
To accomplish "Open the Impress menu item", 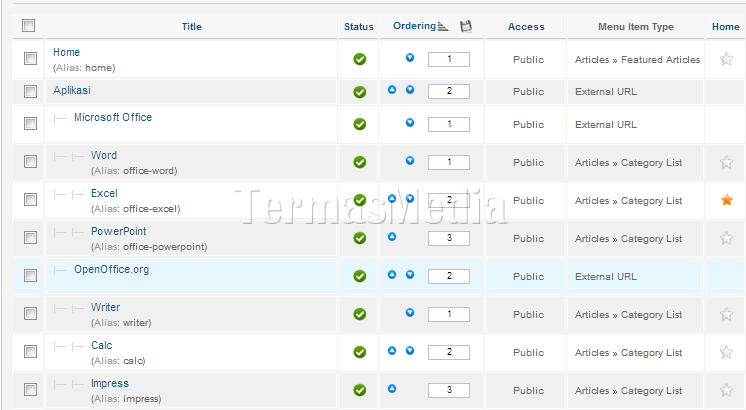I will coord(110,383).
